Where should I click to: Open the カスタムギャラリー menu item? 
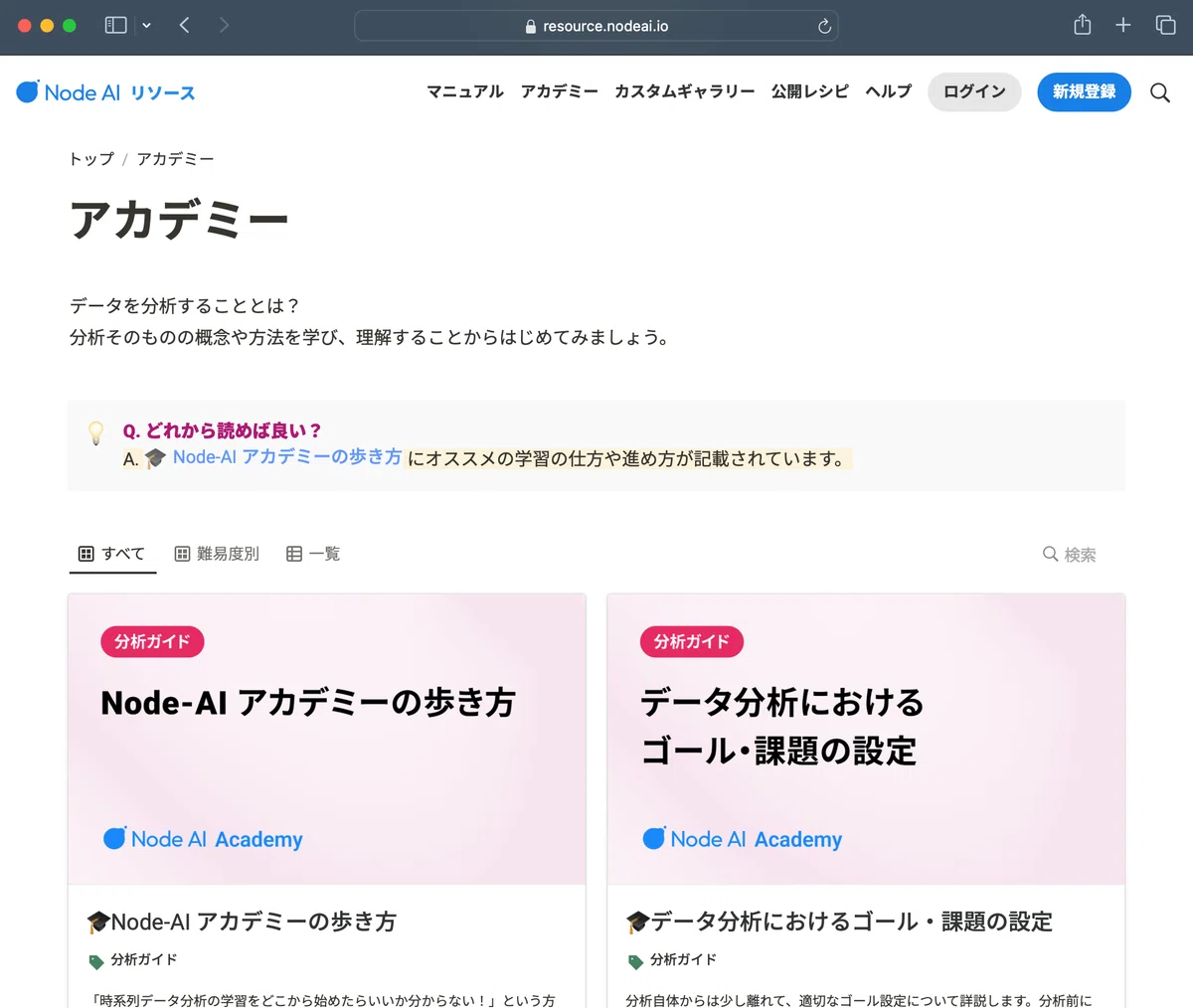685,91
